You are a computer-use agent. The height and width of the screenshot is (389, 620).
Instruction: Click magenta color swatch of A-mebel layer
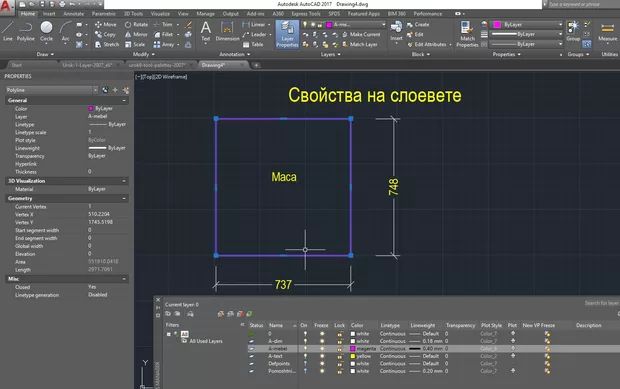pyautogui.click(x=353, y=349)
